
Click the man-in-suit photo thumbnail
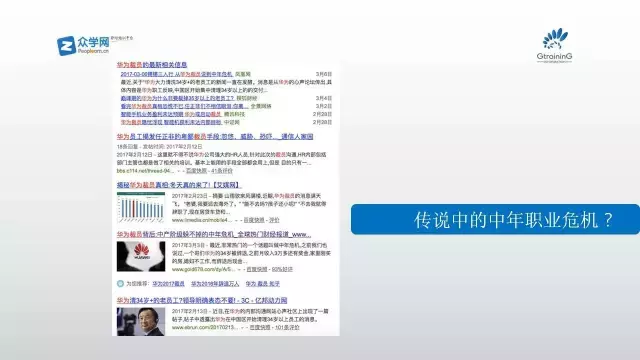coord(141,322)
